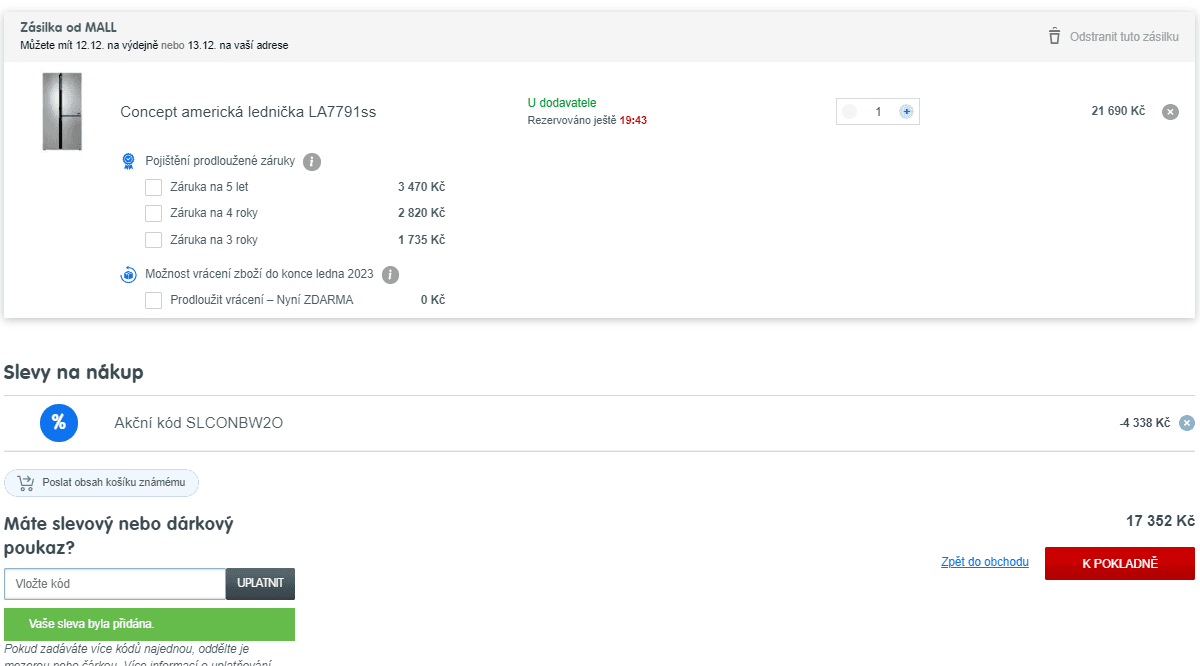Click the refrigerator product thumbnail
This screenshot has height=666, width=1200.
tap(62, 111)
